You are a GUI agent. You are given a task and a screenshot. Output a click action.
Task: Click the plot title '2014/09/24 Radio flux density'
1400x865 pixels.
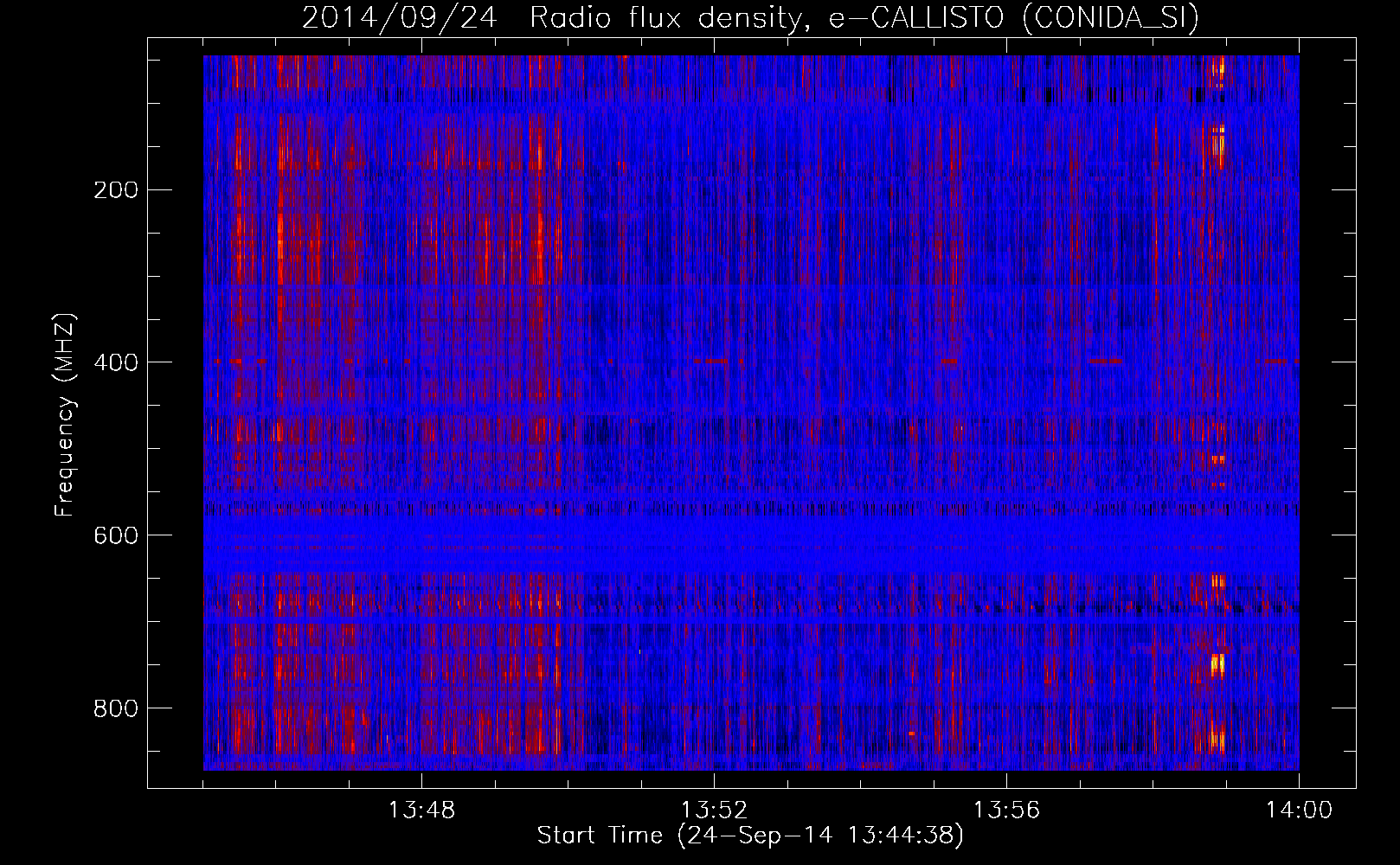tap(750, 17)
